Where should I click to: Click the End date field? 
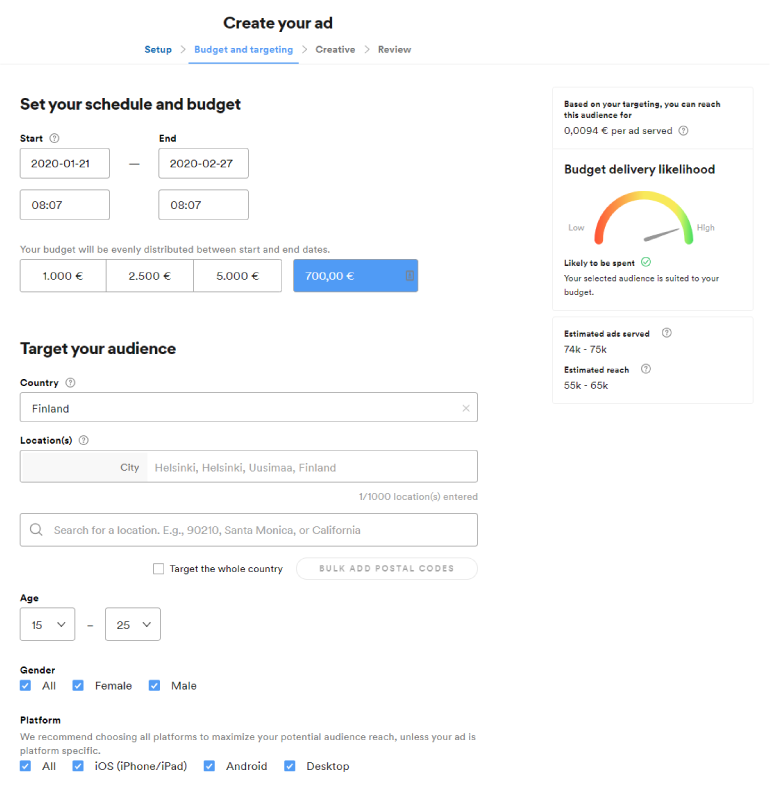[203, 163]
